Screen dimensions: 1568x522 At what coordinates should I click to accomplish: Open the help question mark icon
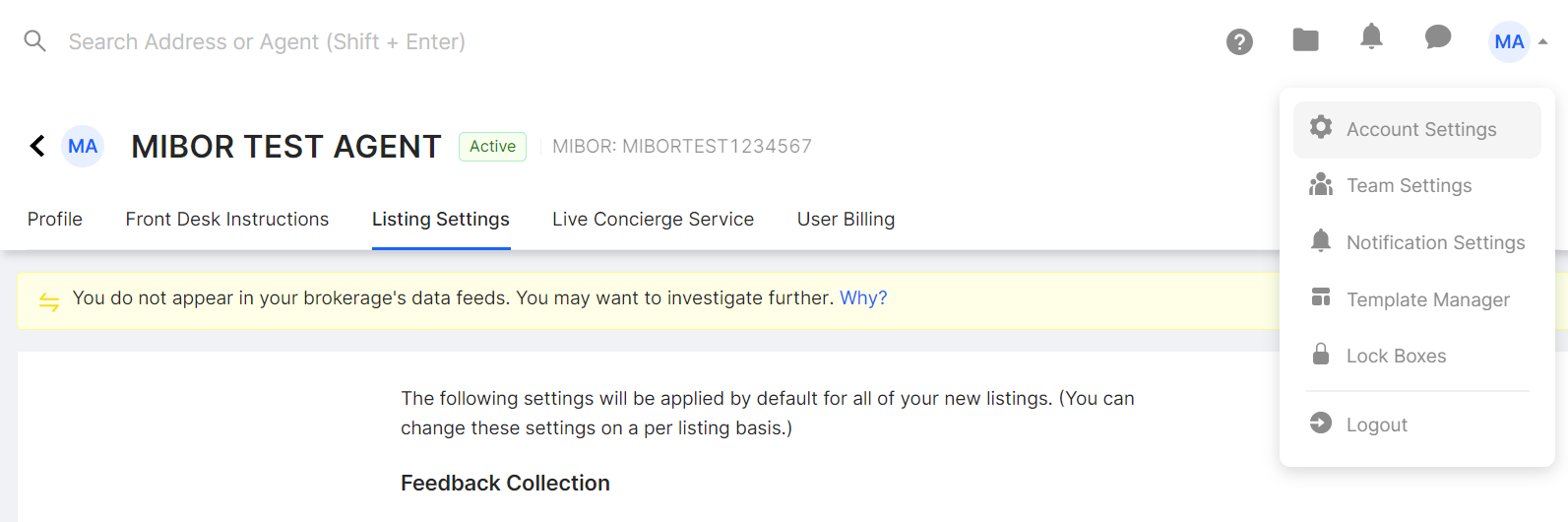(x=1239, y=41)
